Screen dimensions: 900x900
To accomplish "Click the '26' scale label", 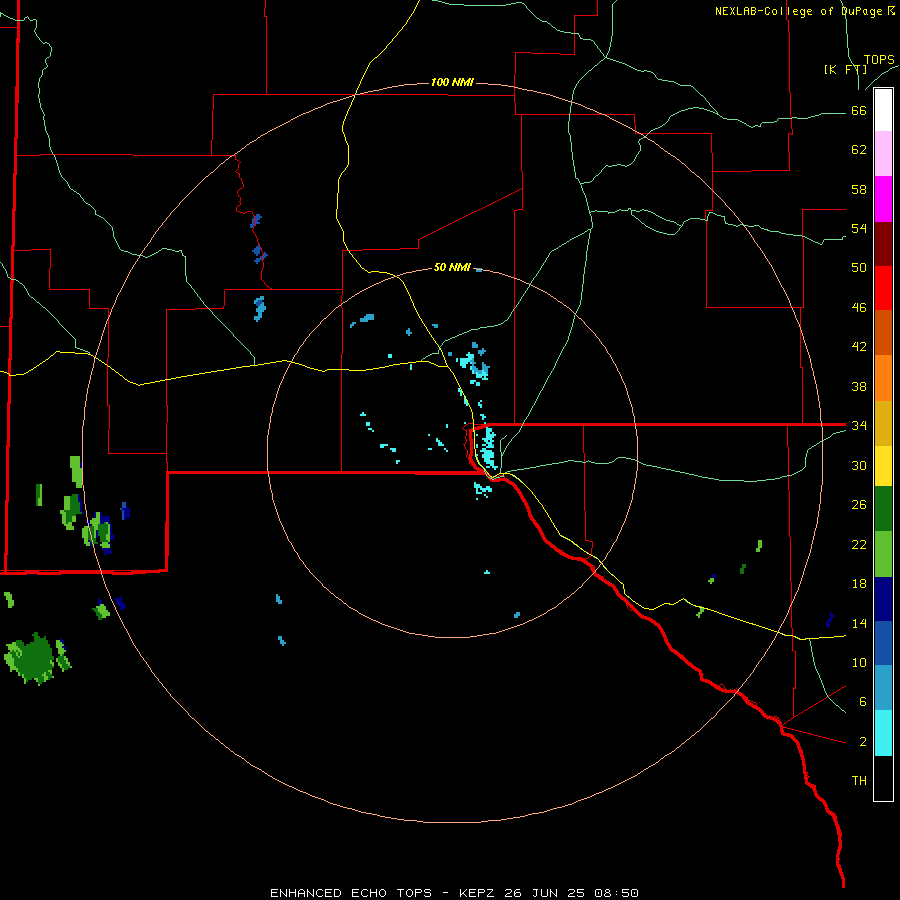I will coord(859,505).
